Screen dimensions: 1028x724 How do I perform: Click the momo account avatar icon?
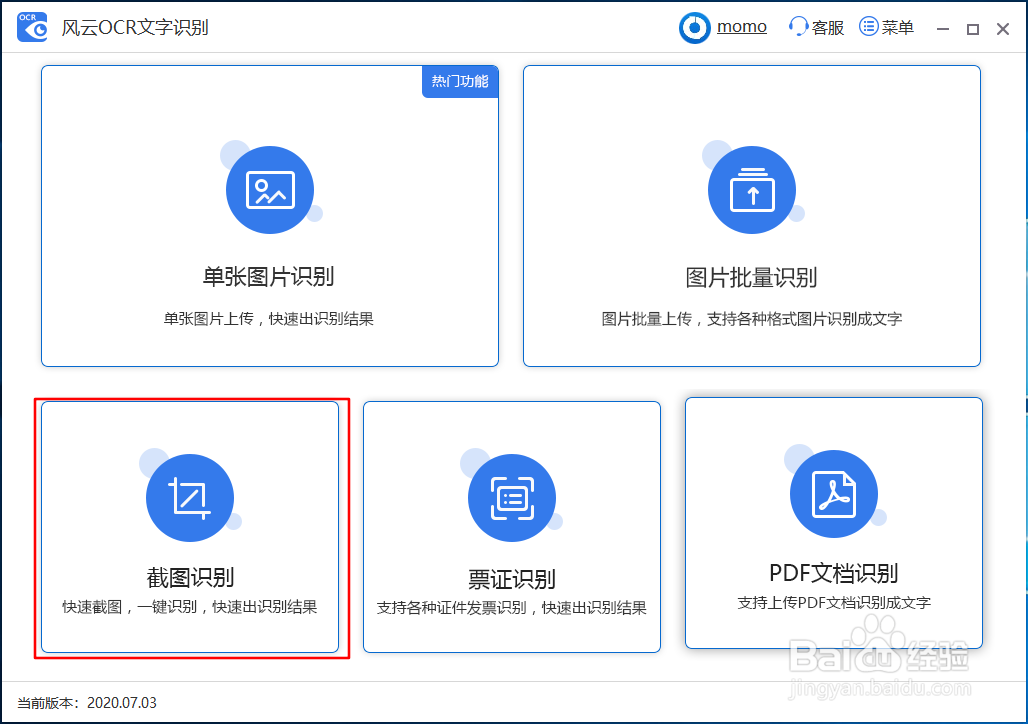[694, 27]
